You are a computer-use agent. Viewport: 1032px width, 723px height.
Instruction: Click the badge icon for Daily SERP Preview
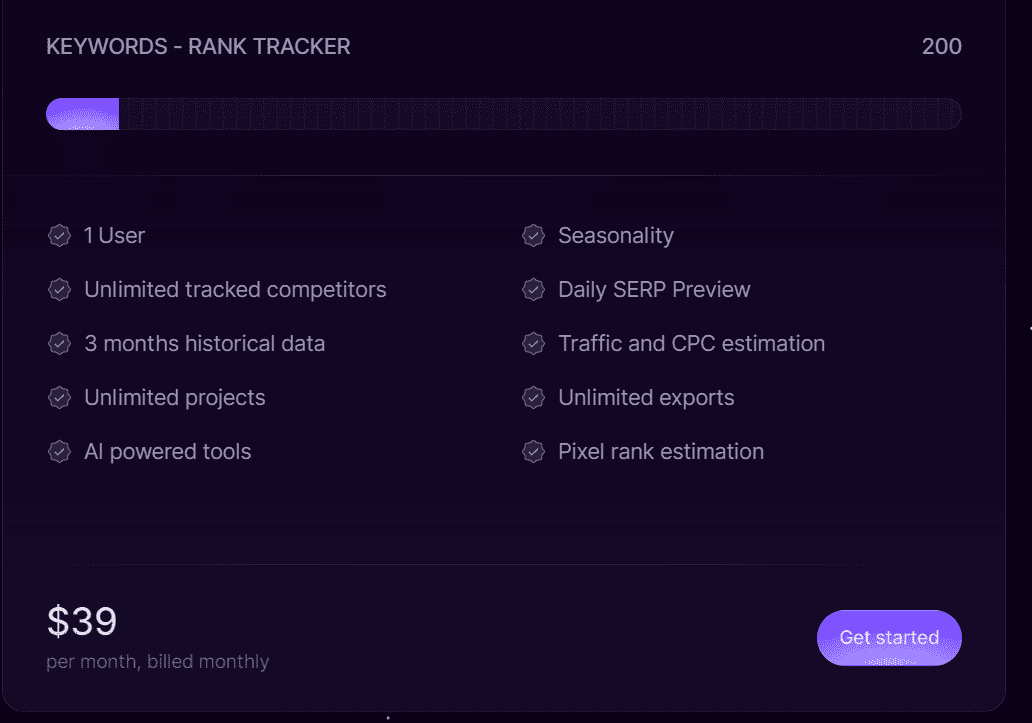533,290
